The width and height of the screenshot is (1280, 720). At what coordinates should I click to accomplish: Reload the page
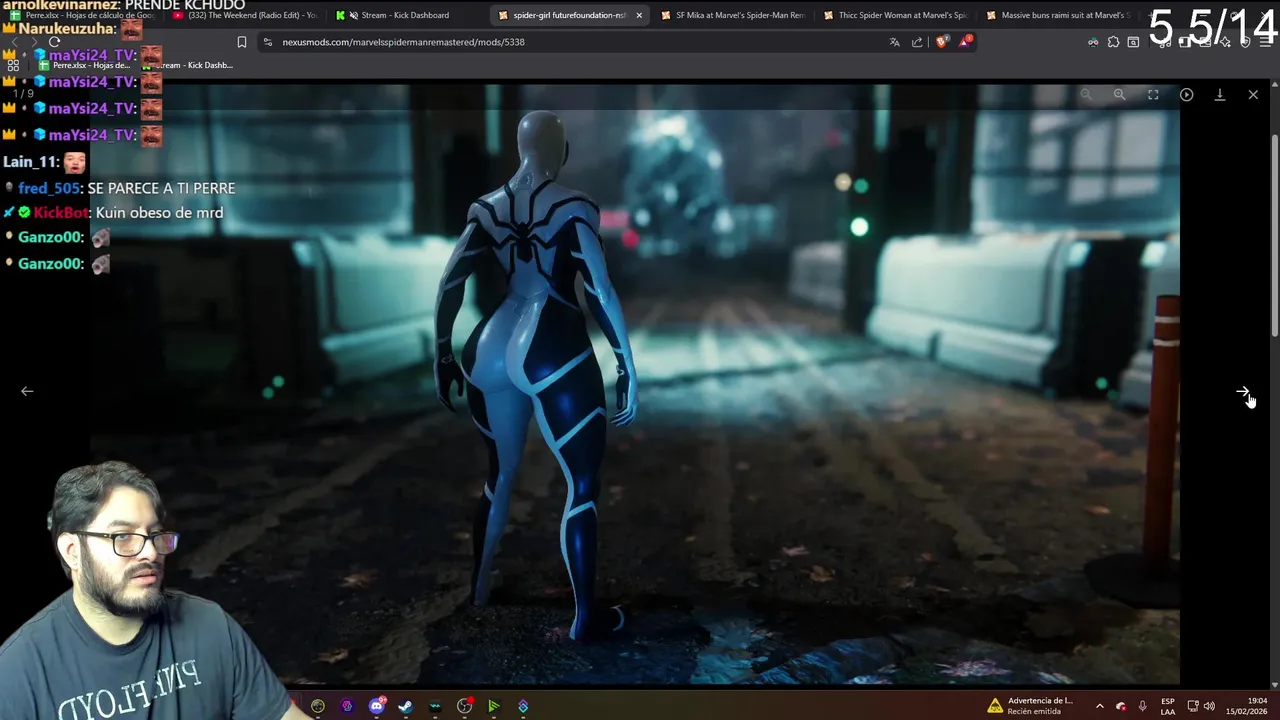coord(55,42)
